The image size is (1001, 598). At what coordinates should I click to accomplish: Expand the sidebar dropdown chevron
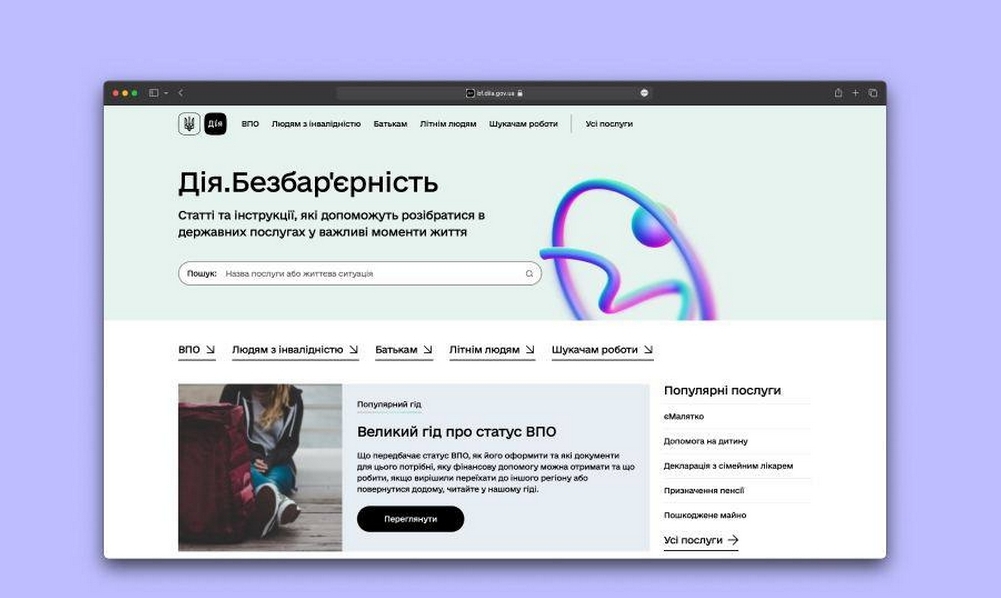tap(166, 93)
